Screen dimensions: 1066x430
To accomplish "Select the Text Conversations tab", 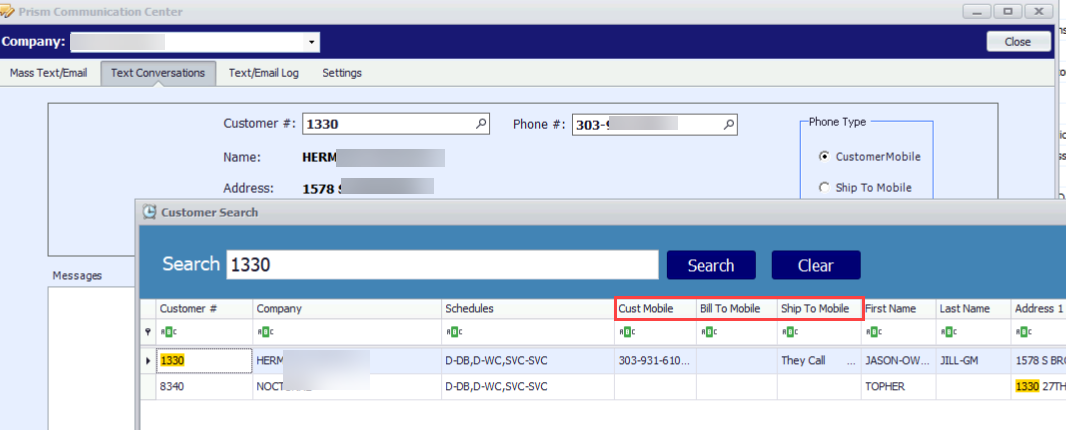I will pos(158,73).
